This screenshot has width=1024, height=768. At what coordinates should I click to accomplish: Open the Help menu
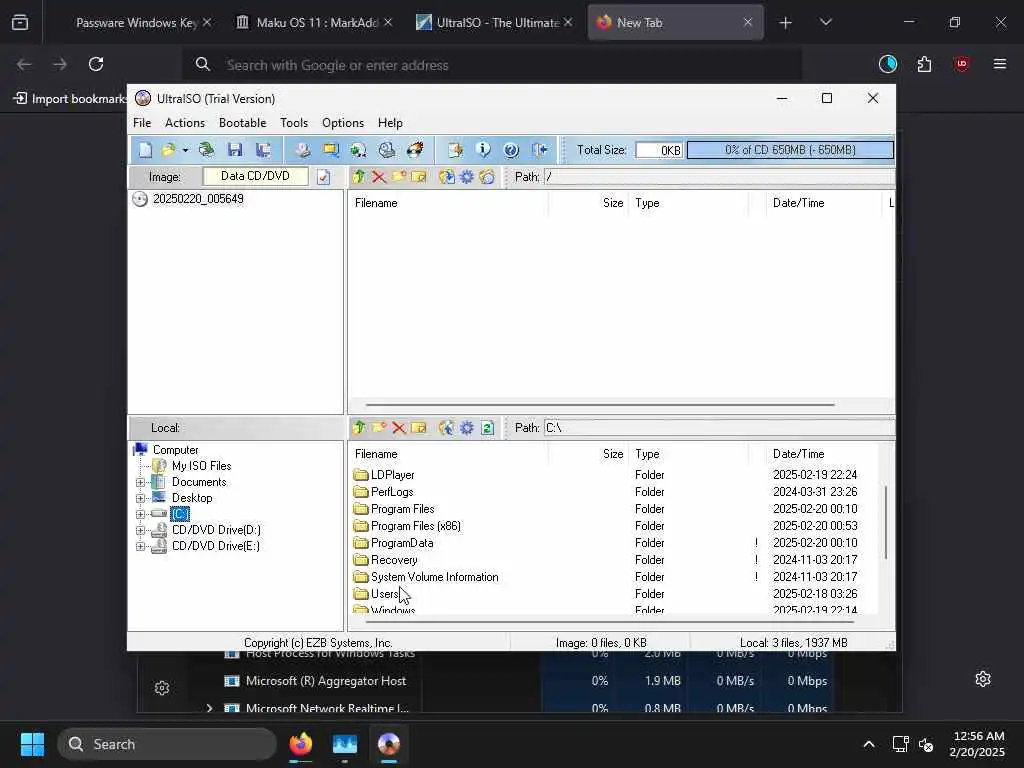(x=390, y=123)
